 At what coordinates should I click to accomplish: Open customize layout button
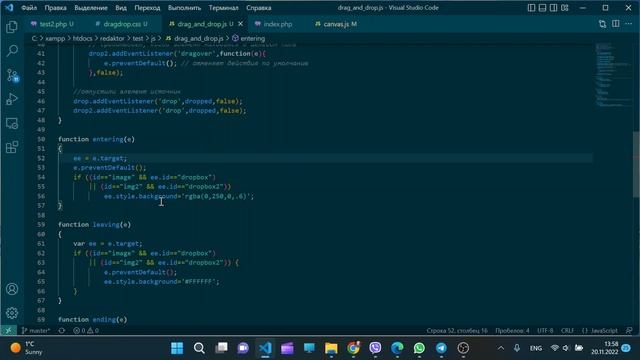point(565,8)
